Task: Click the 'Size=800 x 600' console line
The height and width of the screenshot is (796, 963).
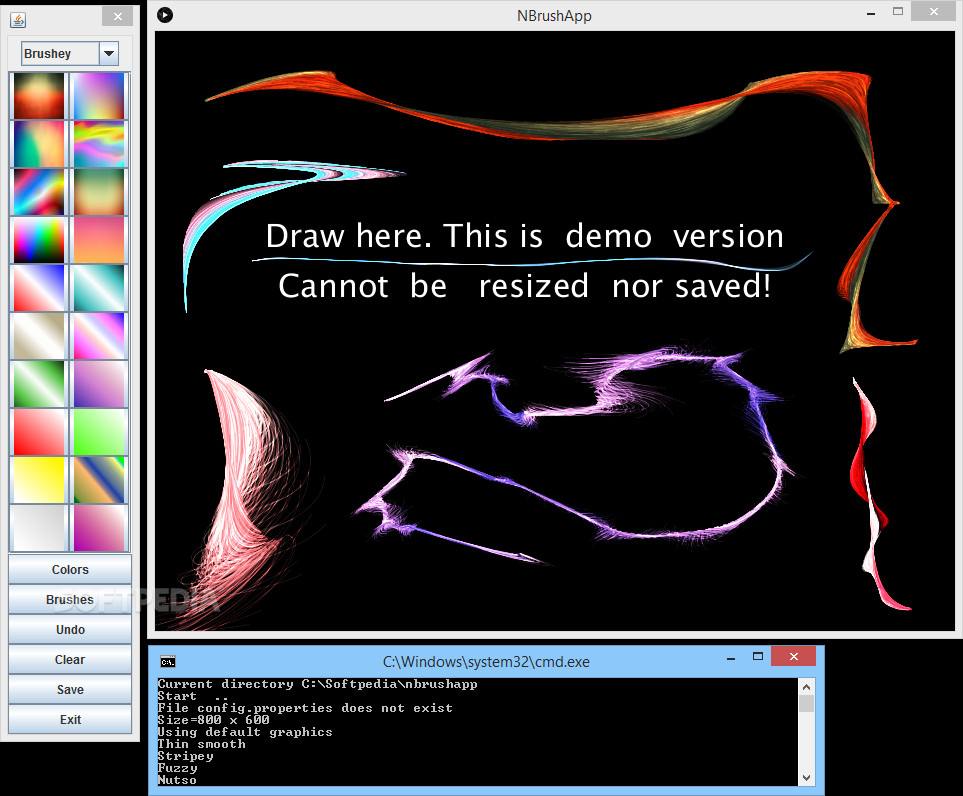Action: pyautogui.click(x=214, y=720)
